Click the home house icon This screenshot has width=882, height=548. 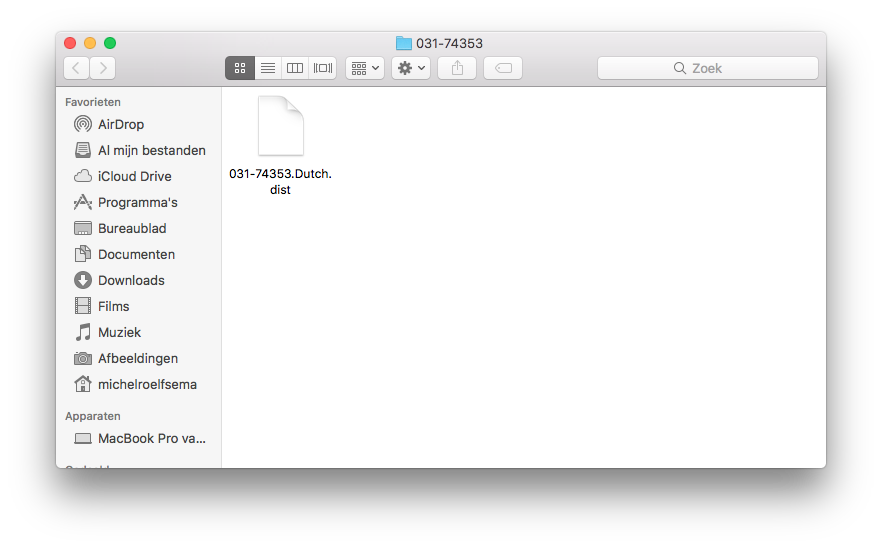coord(83,384)
